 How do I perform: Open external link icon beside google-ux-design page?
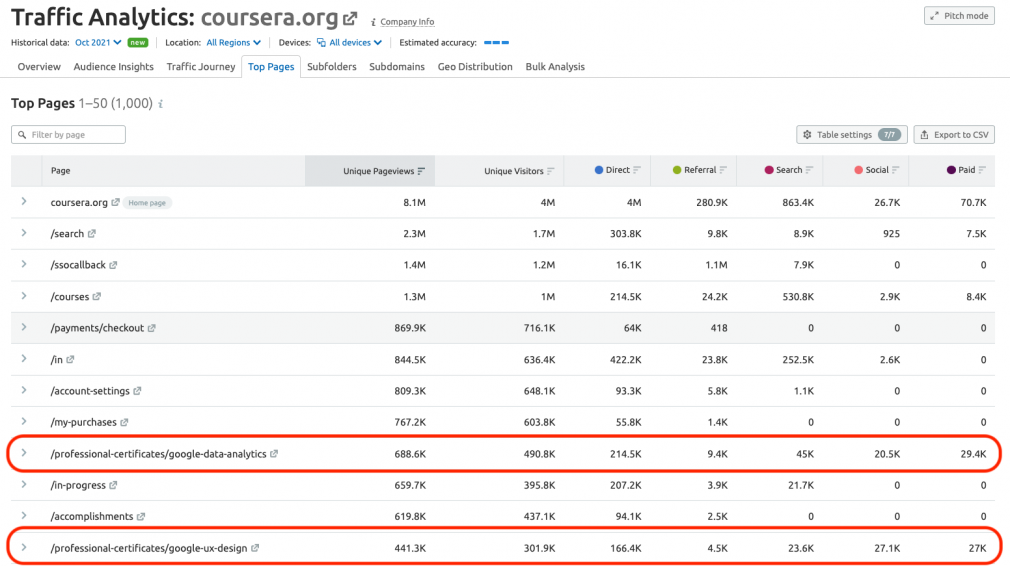(x=255, y=548)
